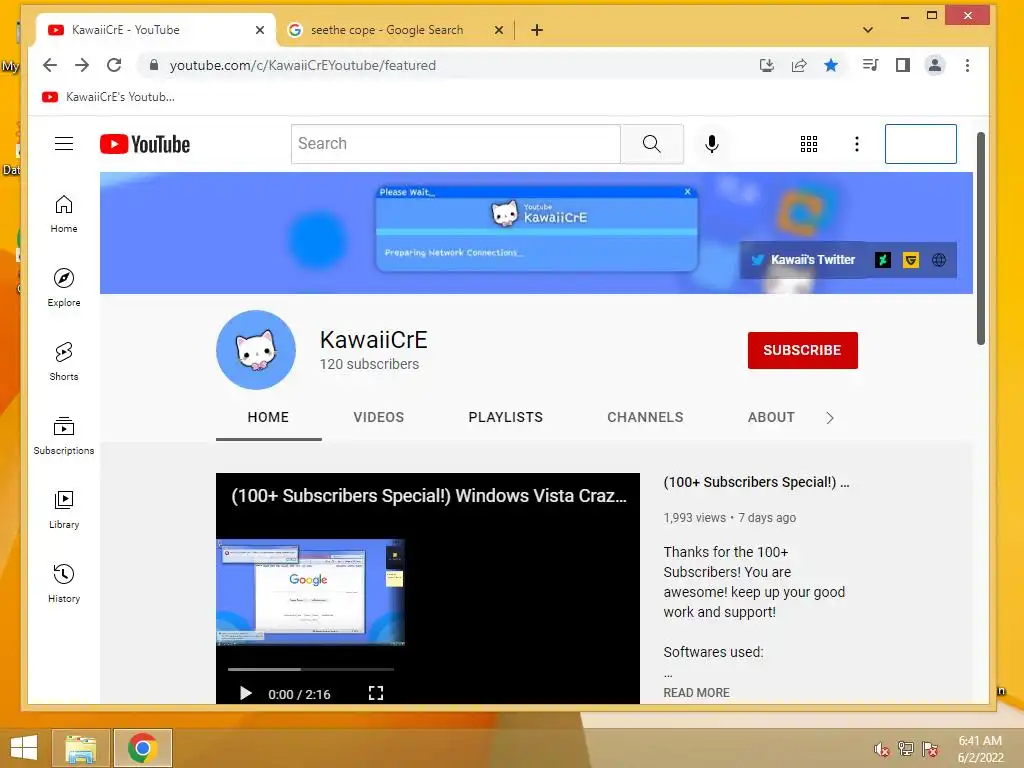Image resolution: width=1024 pixels, height=768 pixels.
Task: Open the DeviantArt icon link on banner
Action: (883, 260)
